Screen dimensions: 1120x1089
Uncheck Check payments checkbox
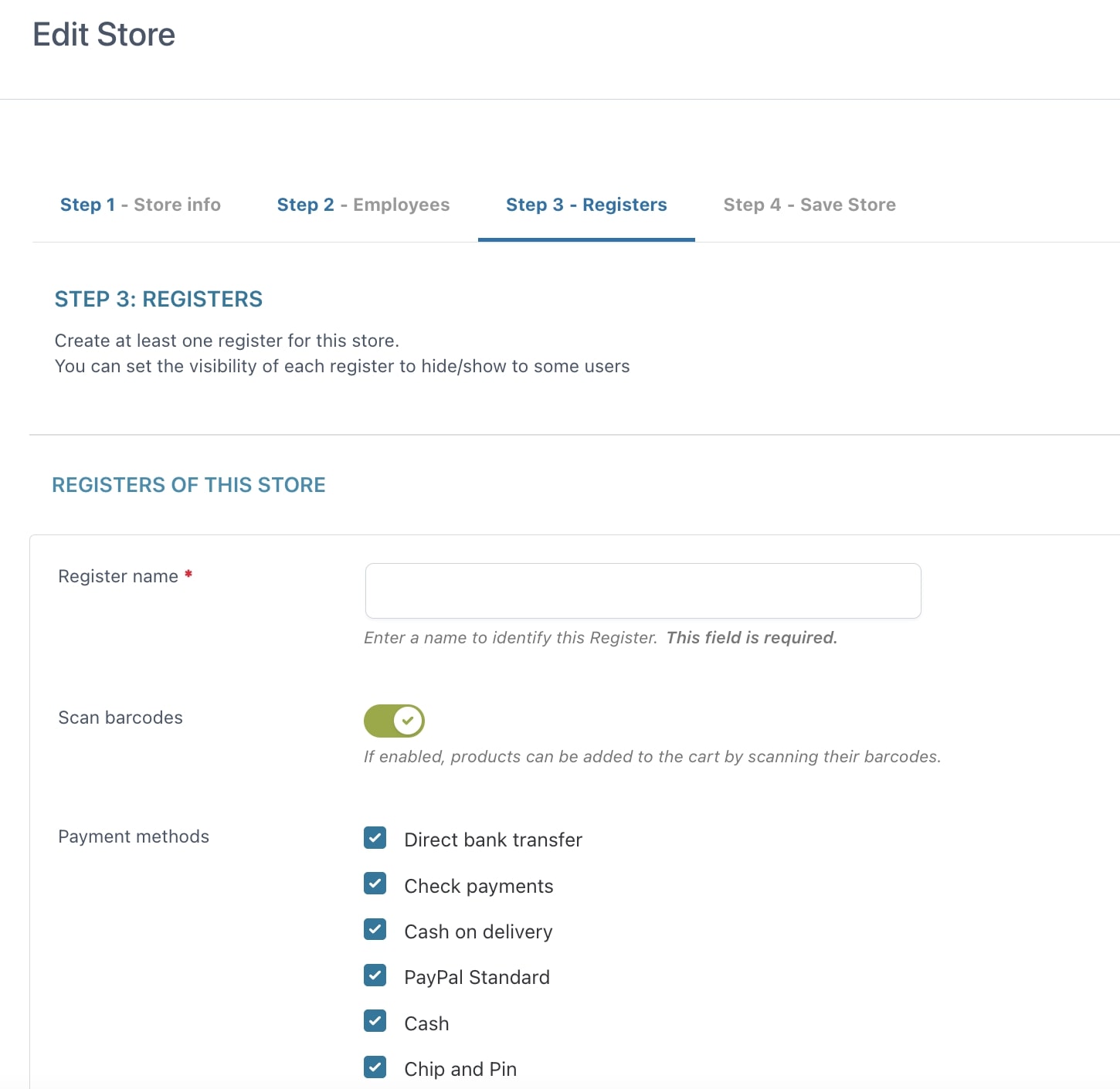click(x=375, y=884)
